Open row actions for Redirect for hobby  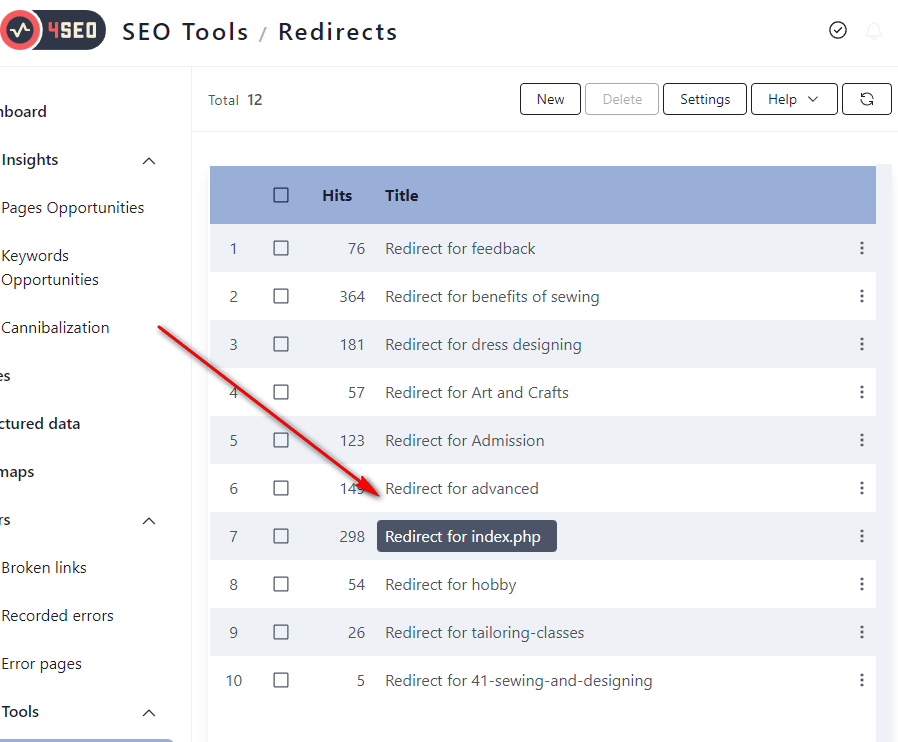click(x=861, y=584)
